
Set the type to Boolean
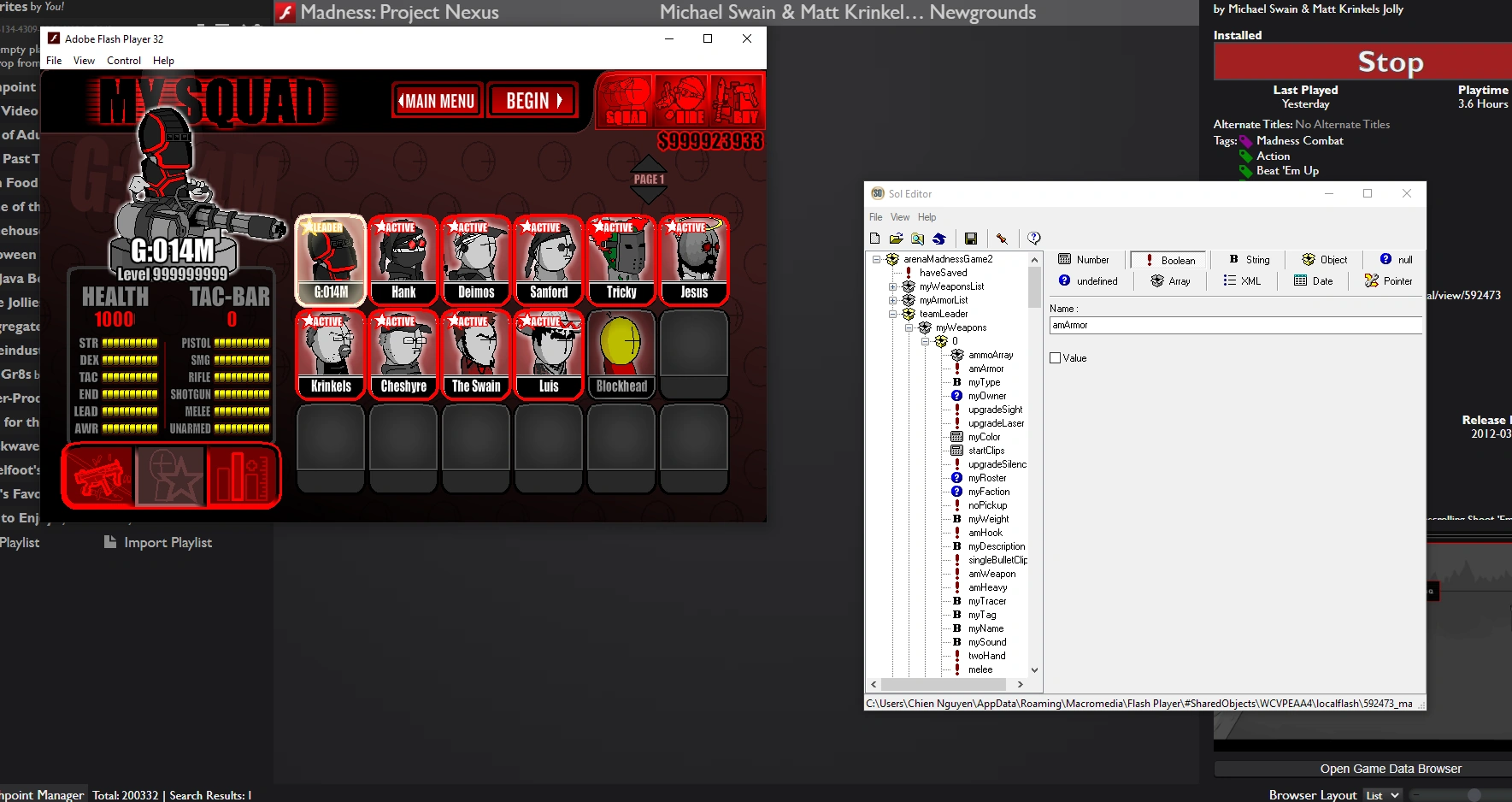coord(1169,260)
